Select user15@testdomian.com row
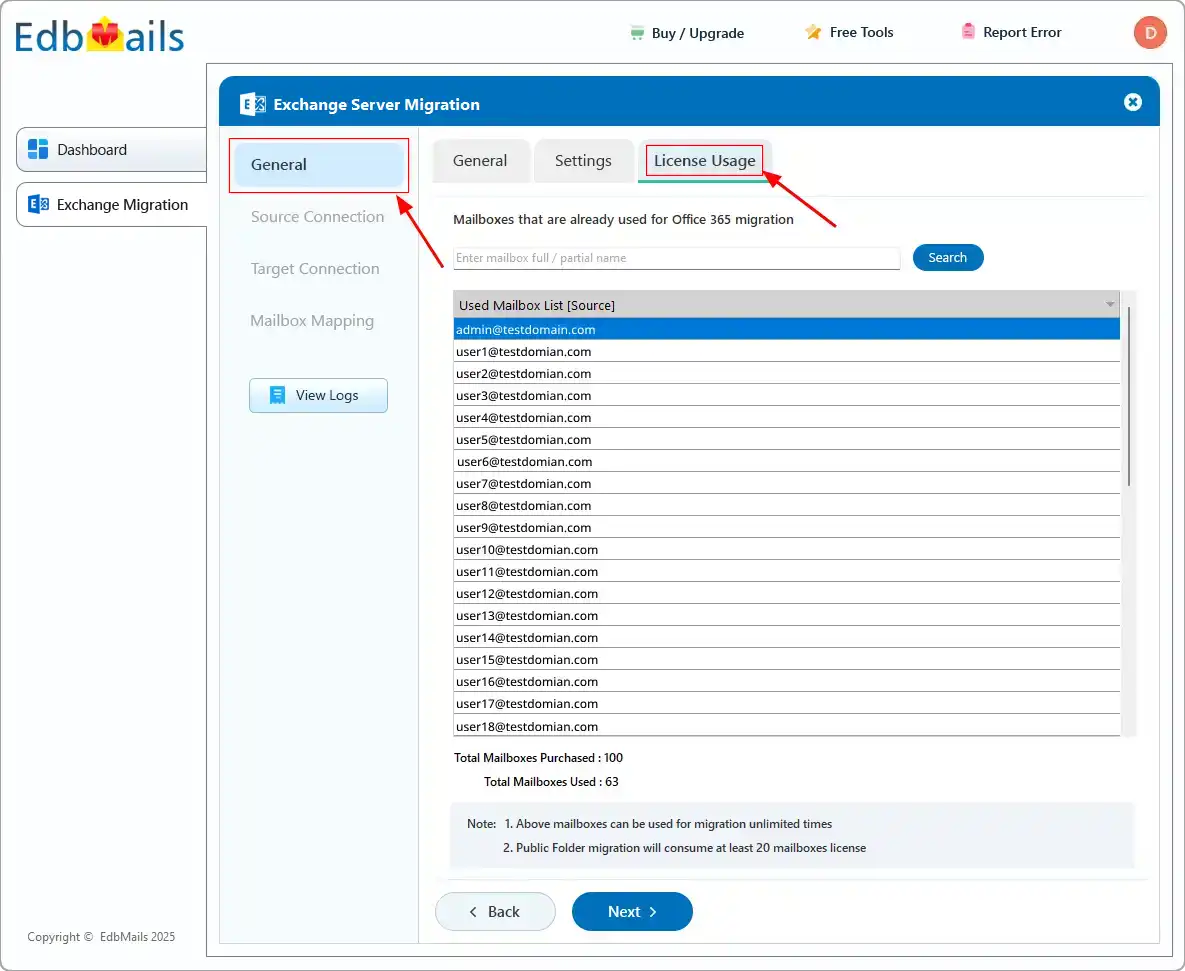 point(786,659)
